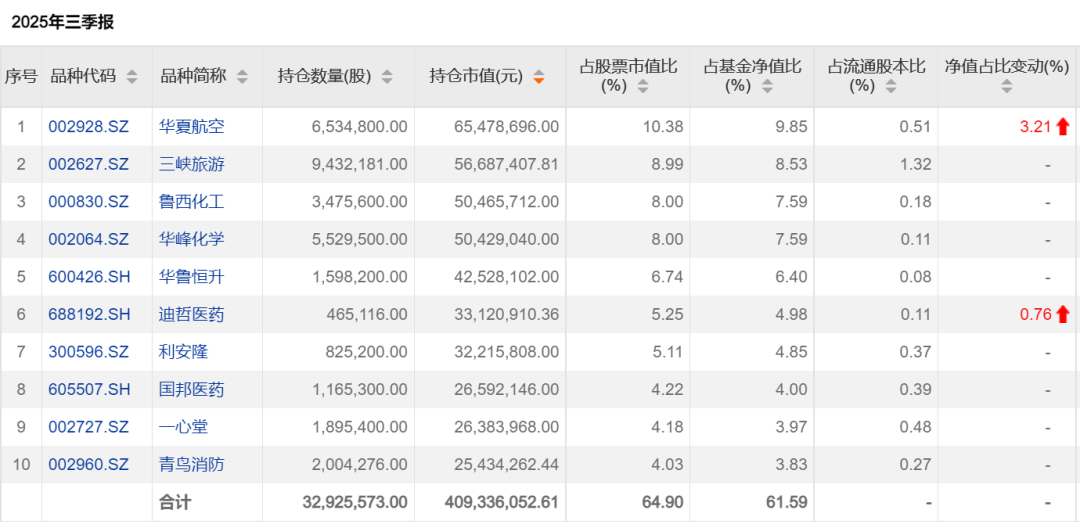
Task: Sort by 品种代码 column sort icon
Action: [132, 77]
